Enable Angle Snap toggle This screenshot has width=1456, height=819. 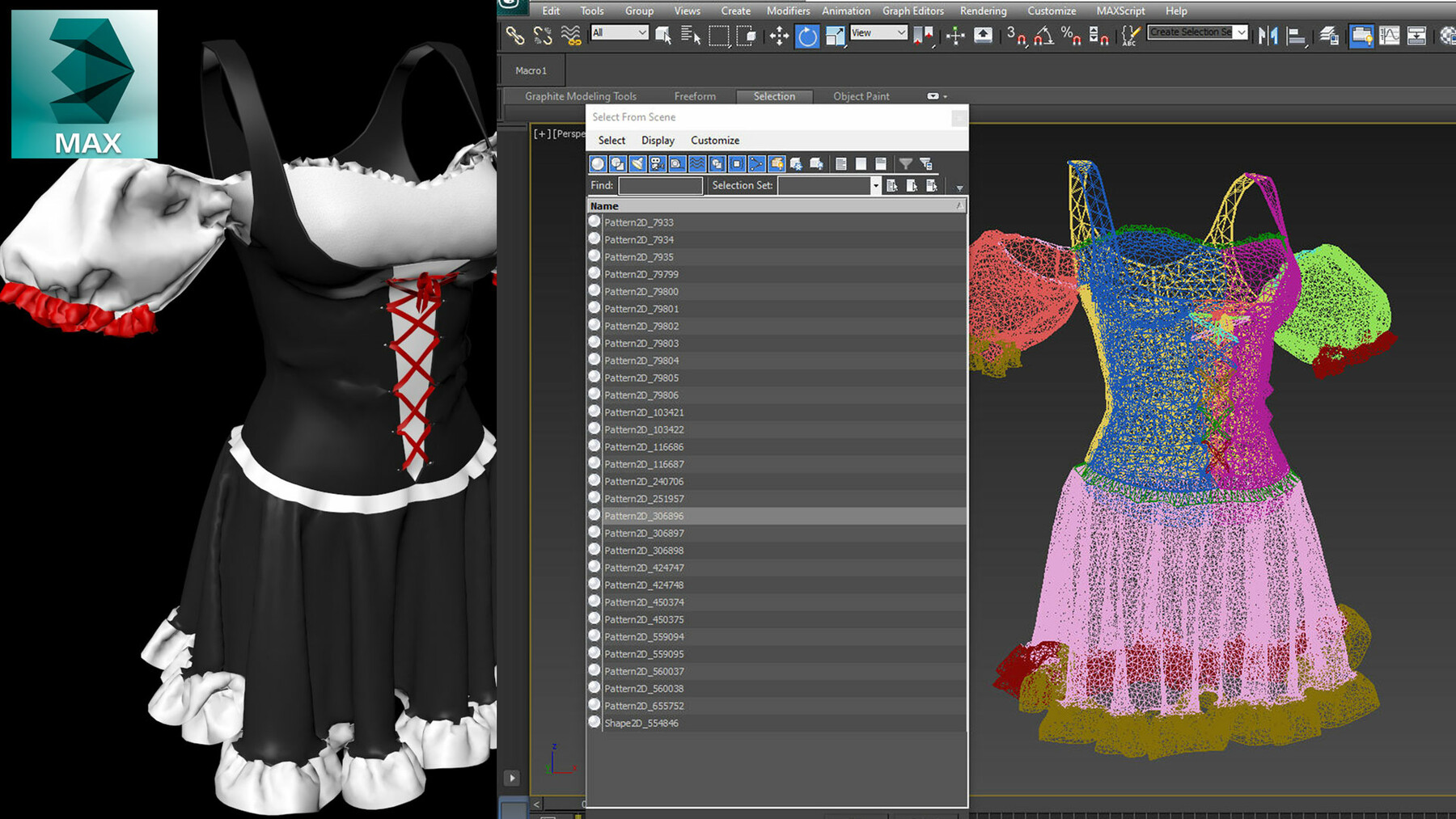coord(1045,36)
